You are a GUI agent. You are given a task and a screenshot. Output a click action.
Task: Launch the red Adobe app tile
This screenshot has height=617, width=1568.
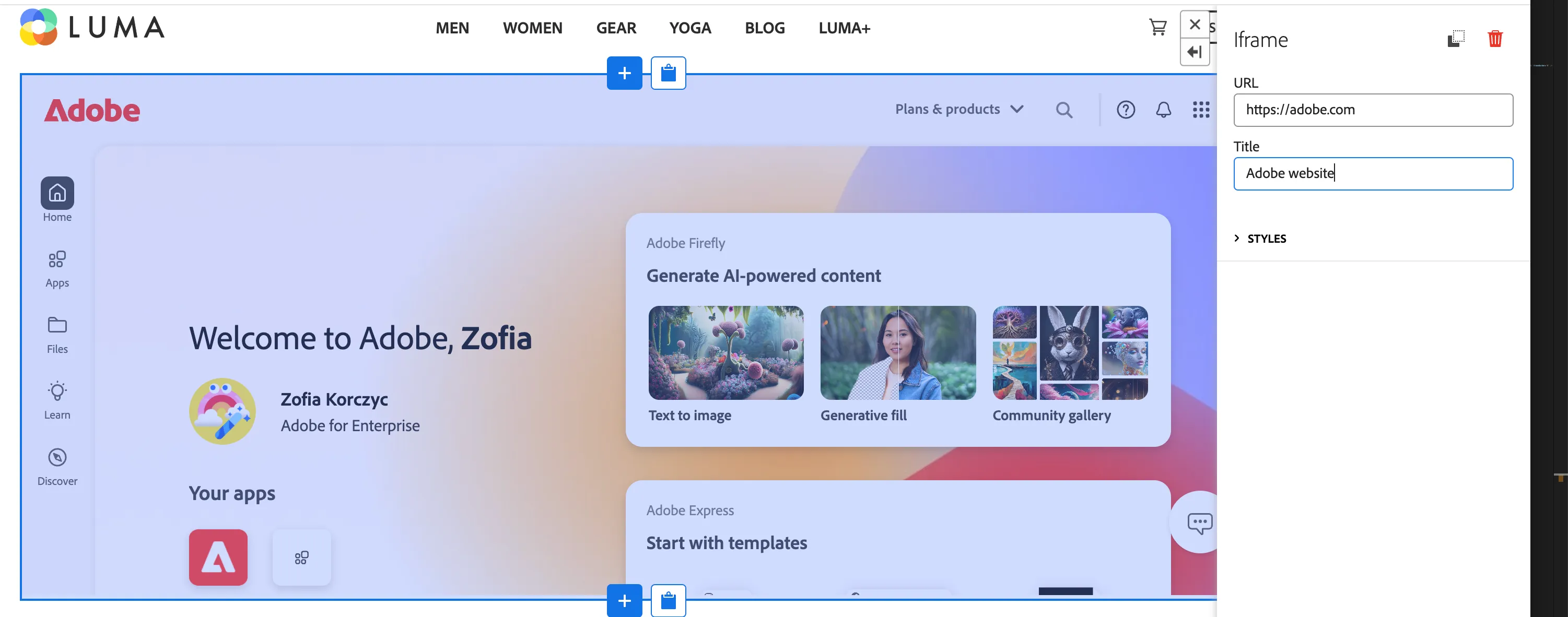(218, 557)
